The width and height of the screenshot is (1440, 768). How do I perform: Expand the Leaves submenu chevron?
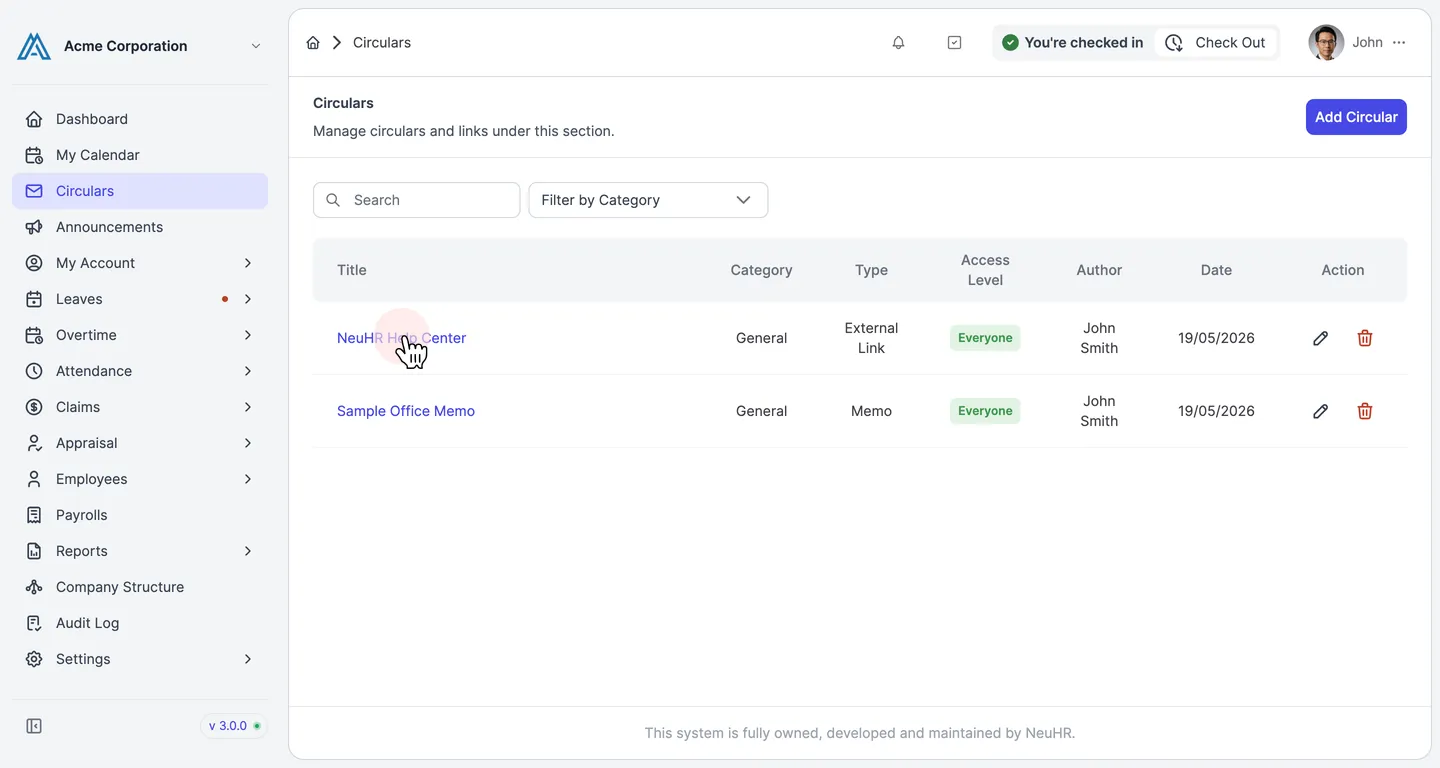pos(248,299)
